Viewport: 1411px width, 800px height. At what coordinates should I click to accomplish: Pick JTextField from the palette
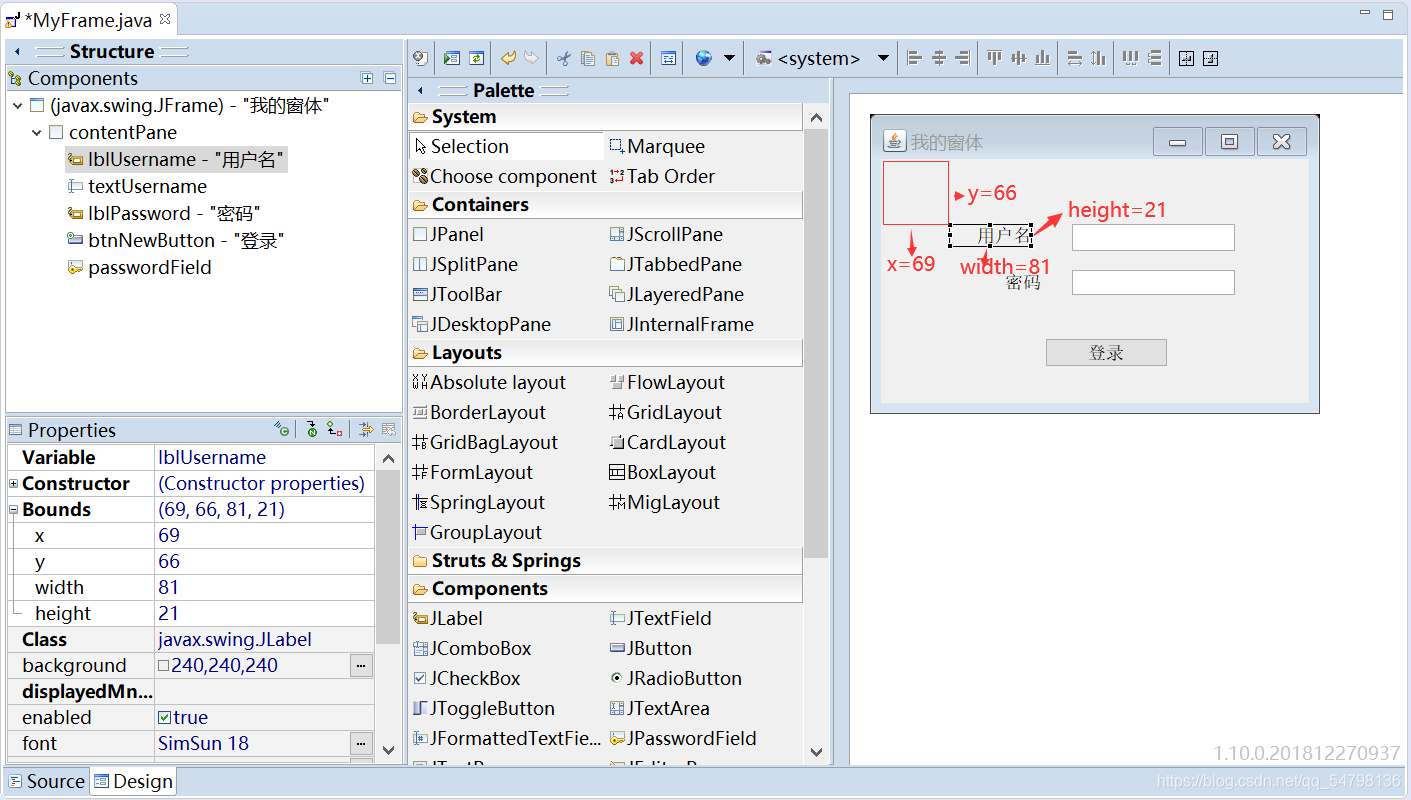coord(660,618)
